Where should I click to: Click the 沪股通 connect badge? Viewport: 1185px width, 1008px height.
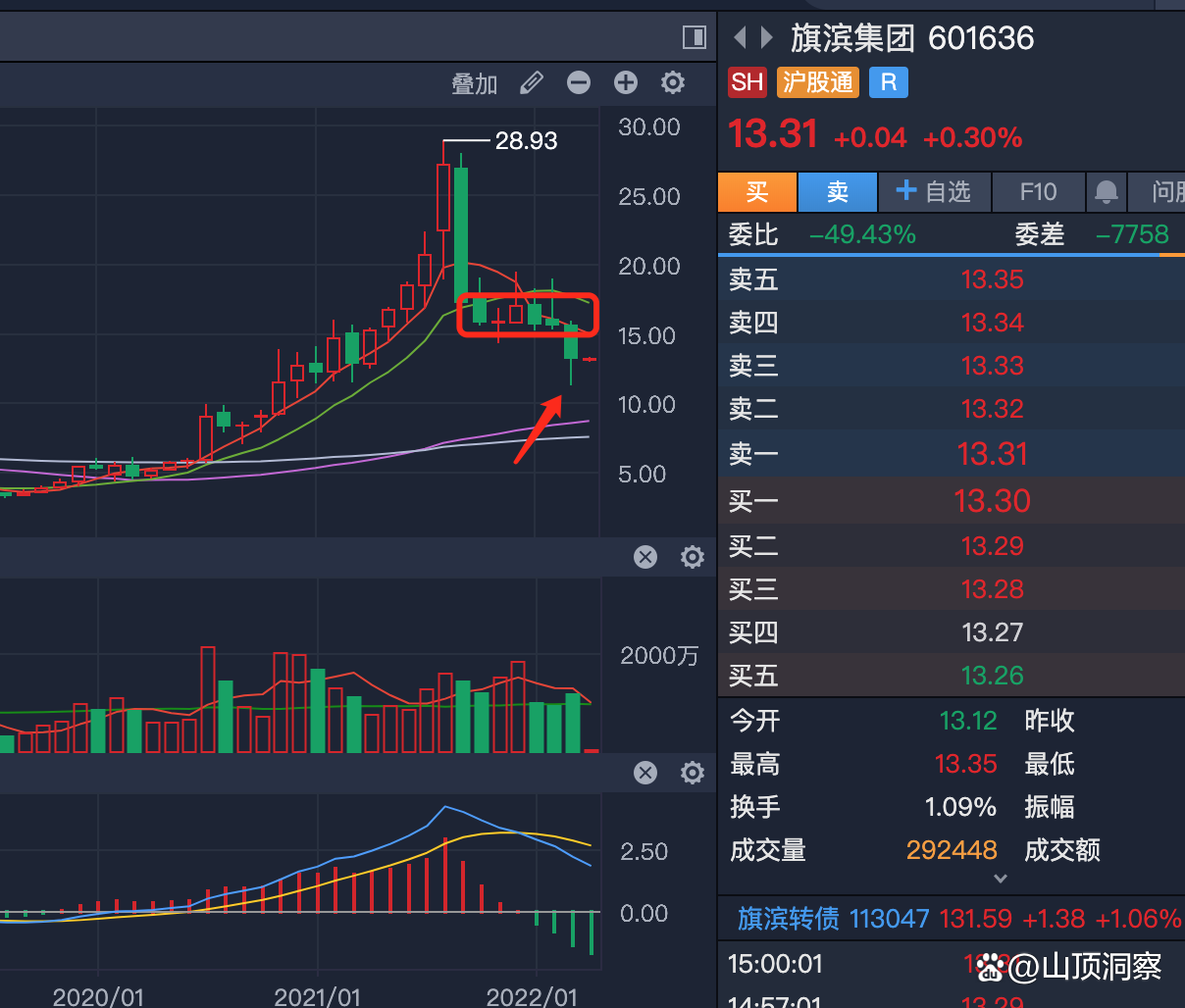(817, 82)
